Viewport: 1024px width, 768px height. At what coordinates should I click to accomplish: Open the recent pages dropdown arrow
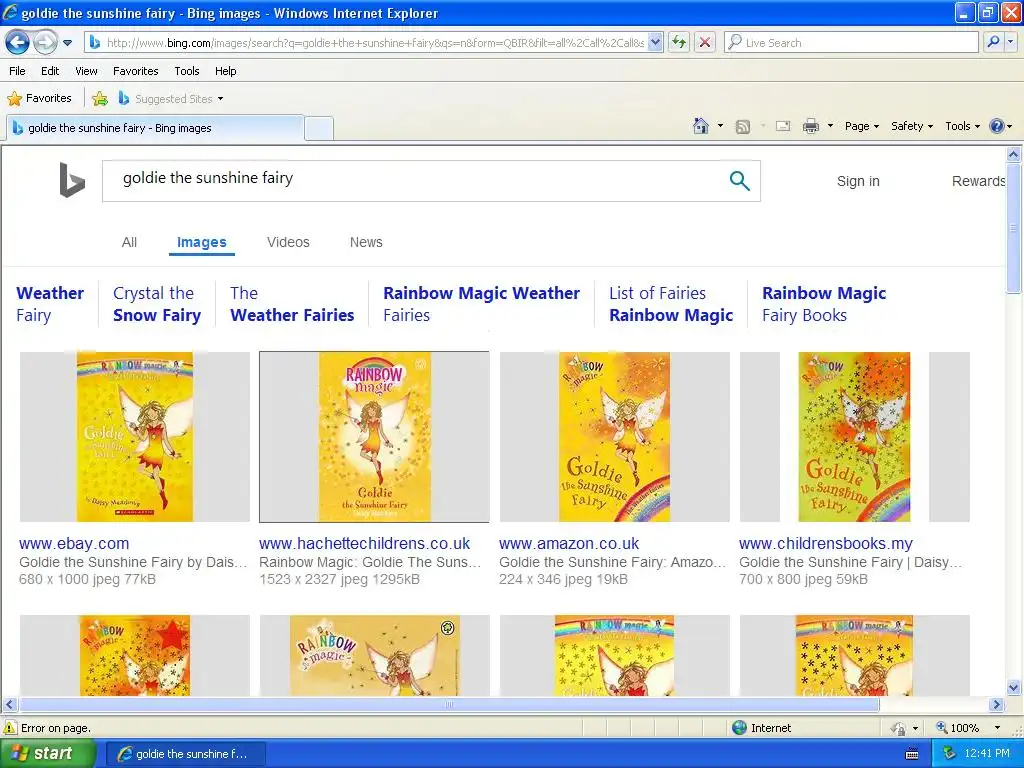(67, 43)
